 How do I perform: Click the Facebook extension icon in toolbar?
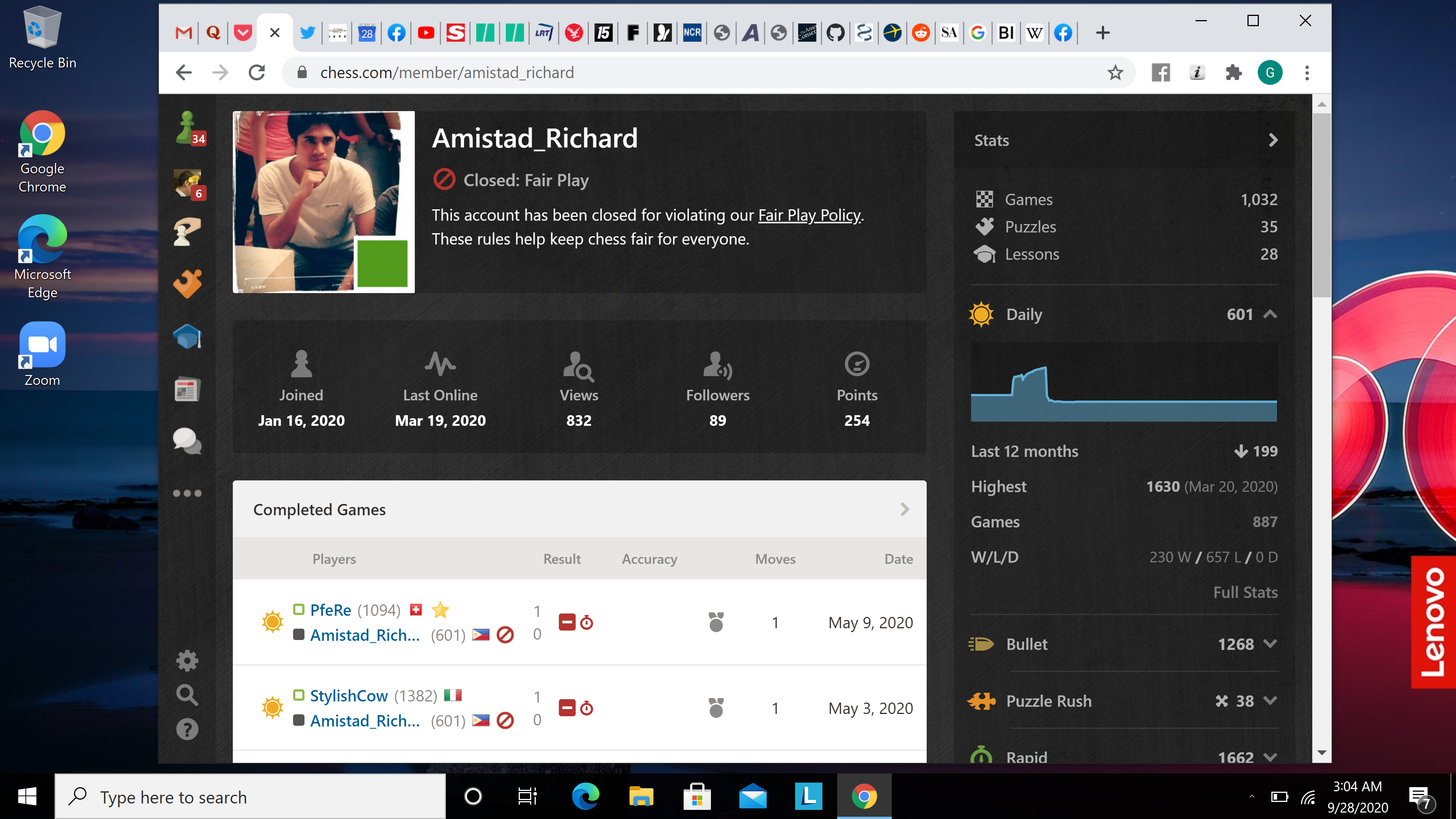tap(1161, 72)
